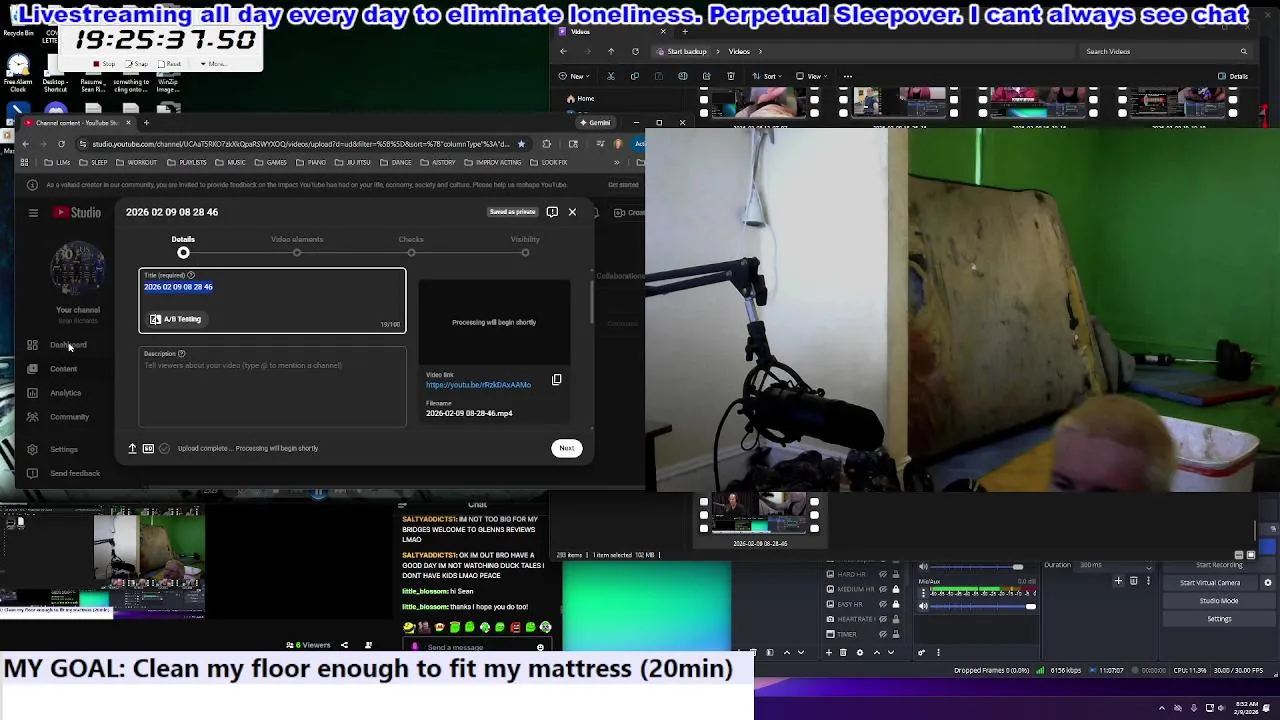Open See more options in File Explorer toolbar

(847, 76)
